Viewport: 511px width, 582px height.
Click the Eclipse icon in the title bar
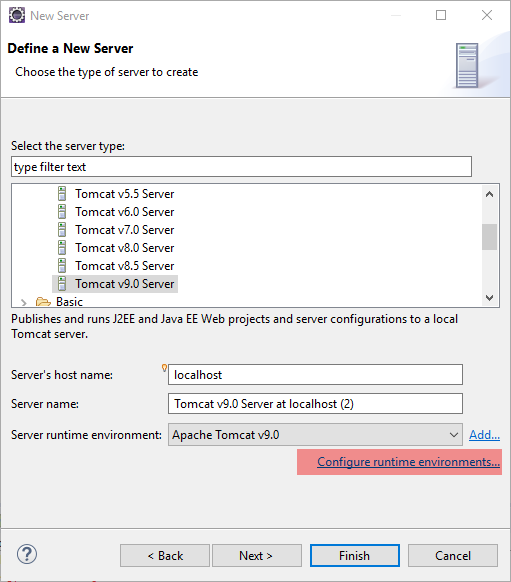(17, 15)
